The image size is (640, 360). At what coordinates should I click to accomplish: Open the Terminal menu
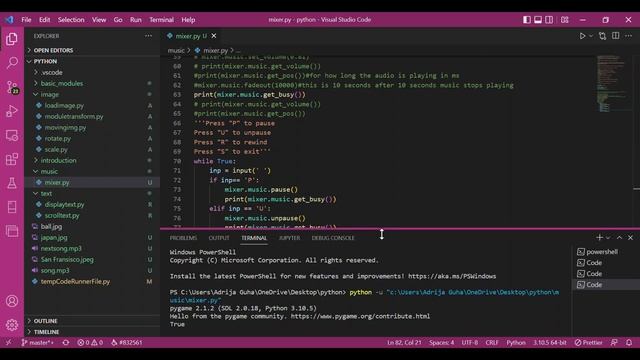point(161,20)
